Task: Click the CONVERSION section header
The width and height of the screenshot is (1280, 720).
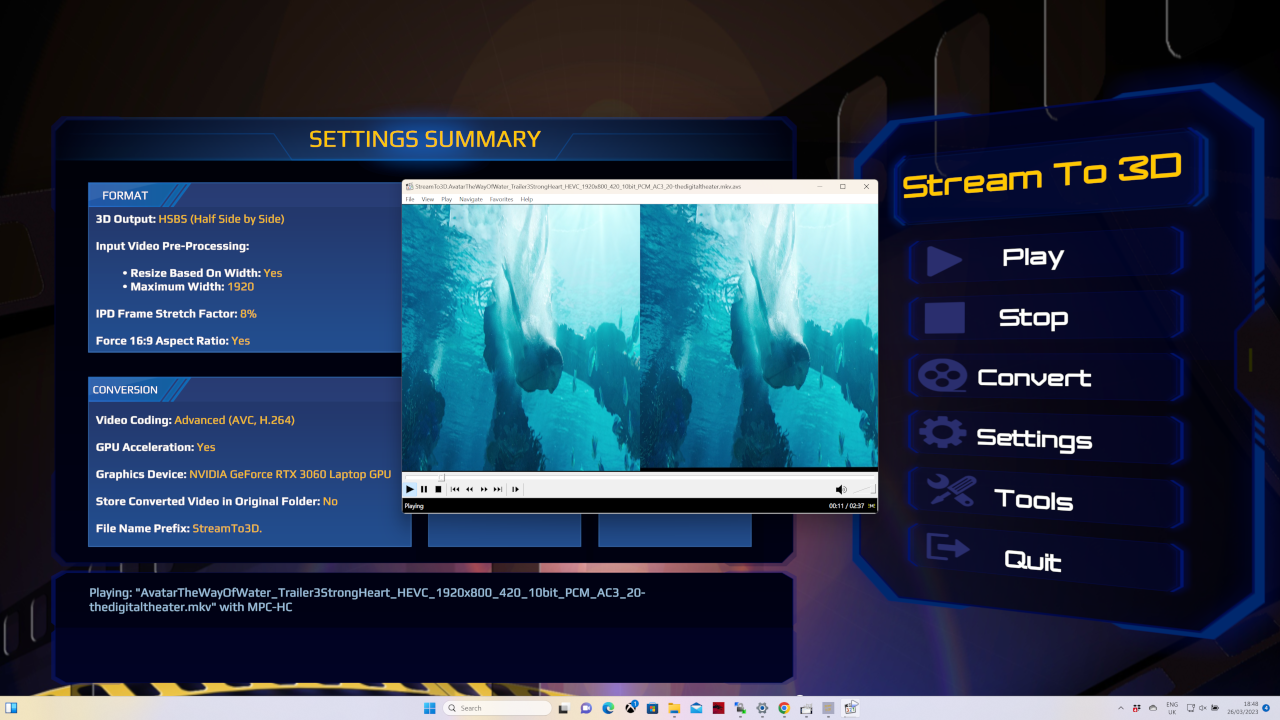Action: click(125, 390)
